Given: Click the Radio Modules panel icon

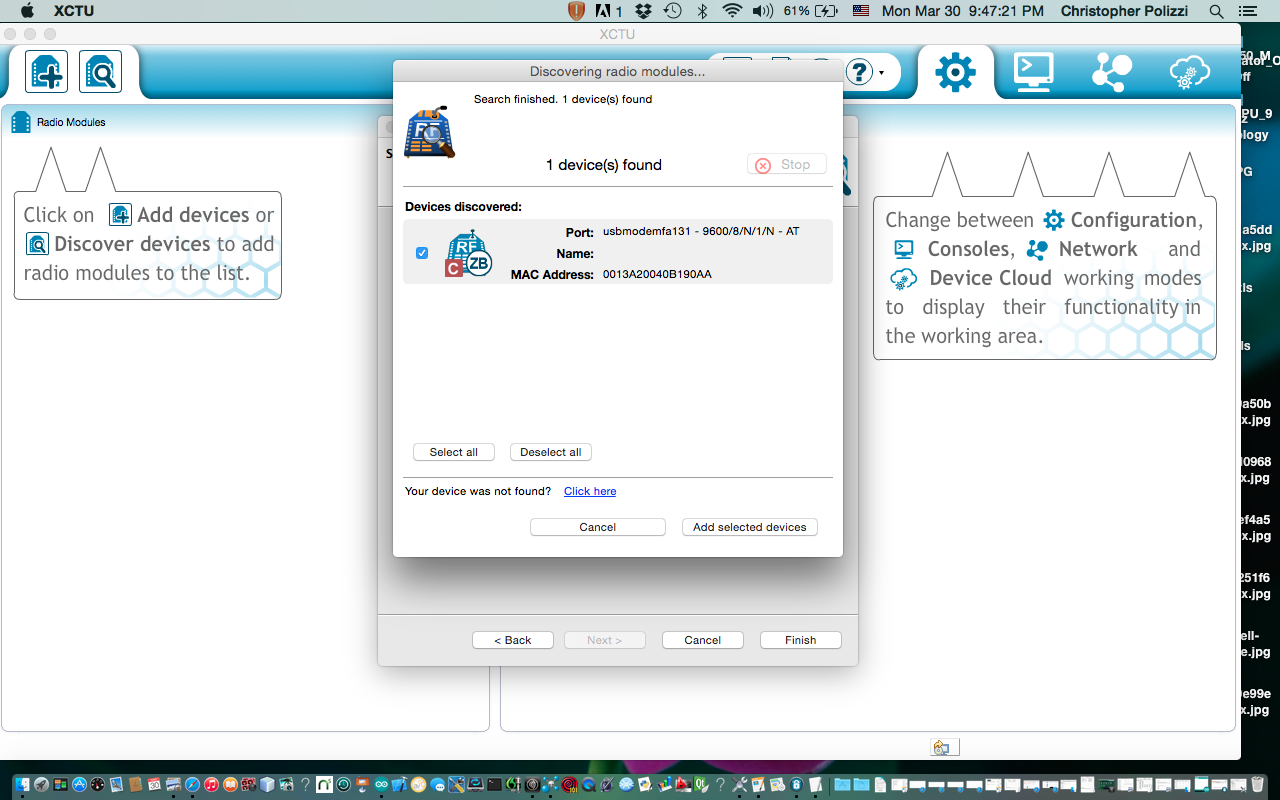Looking at the screenshot, I should tap(21, 122).
